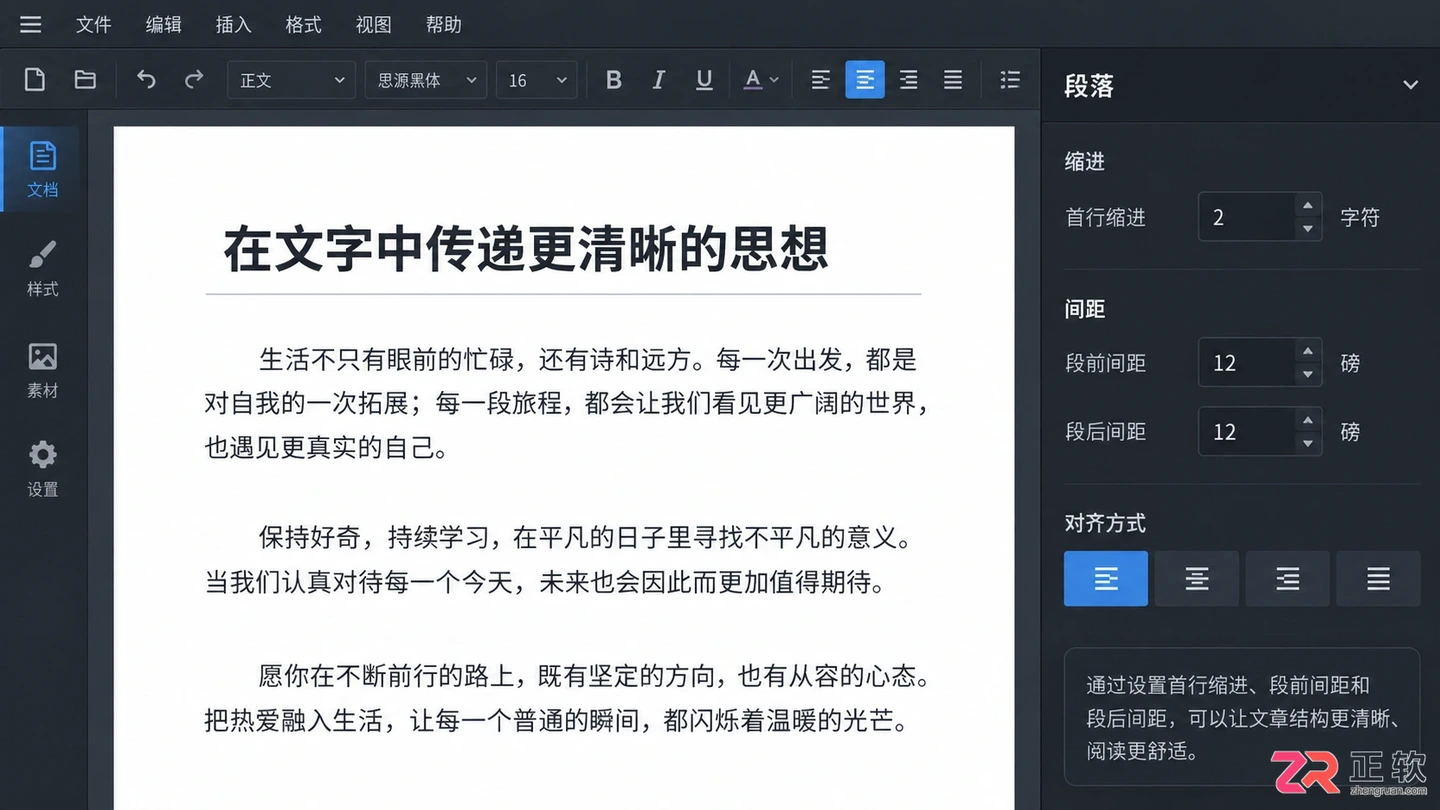Screen dimensions: 1440x810
Task: Open the 样式 brush sidebar tab
Action: [42, 268]
